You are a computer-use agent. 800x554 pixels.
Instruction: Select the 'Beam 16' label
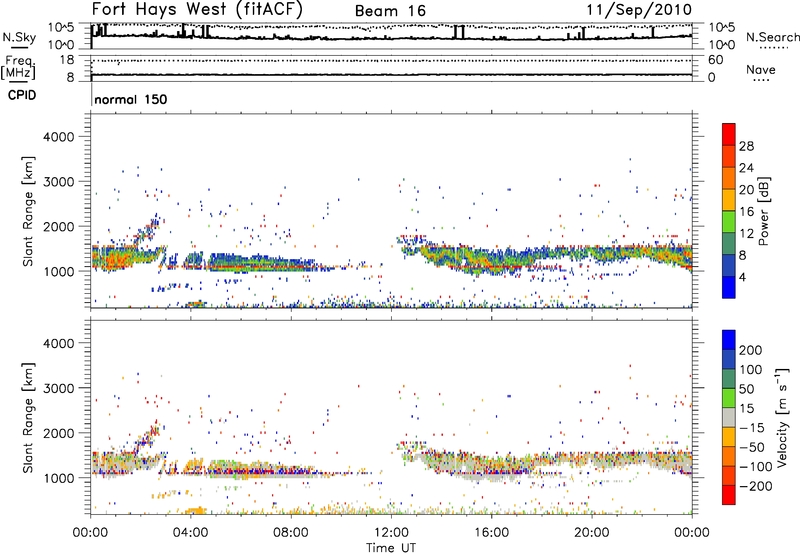(390, 11)
